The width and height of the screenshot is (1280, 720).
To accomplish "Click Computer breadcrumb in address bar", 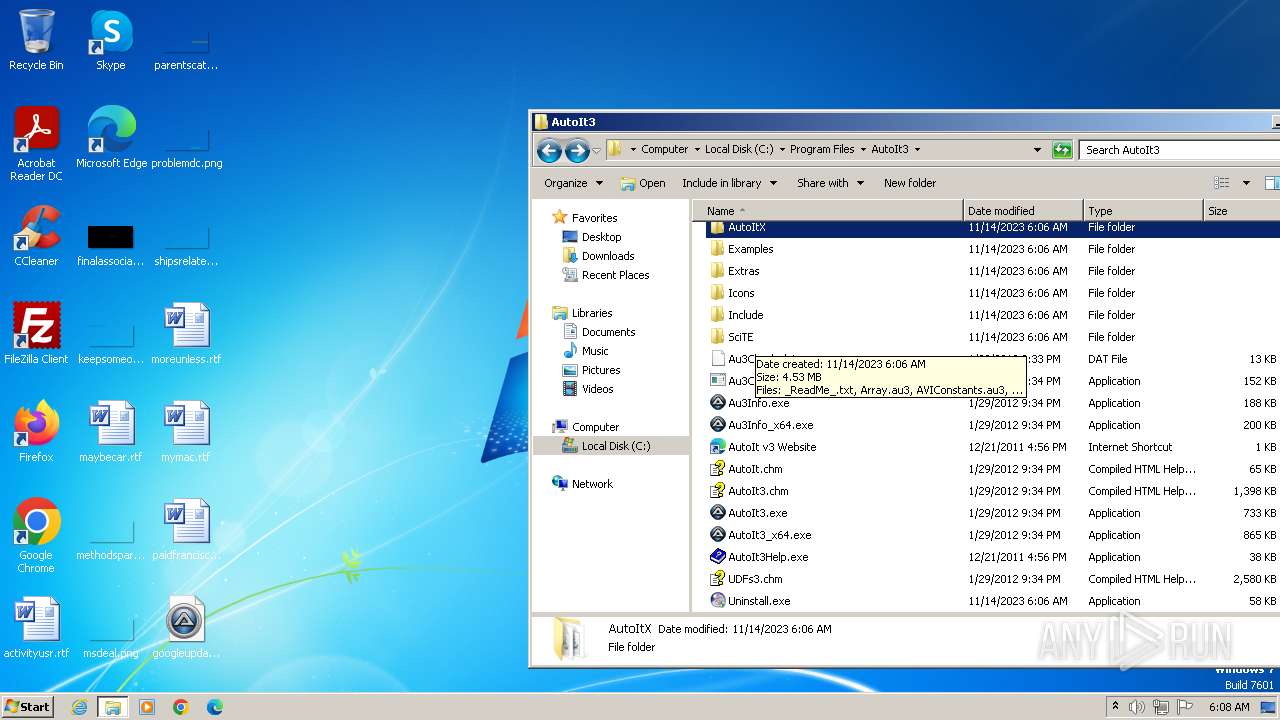I will point(664,150).
